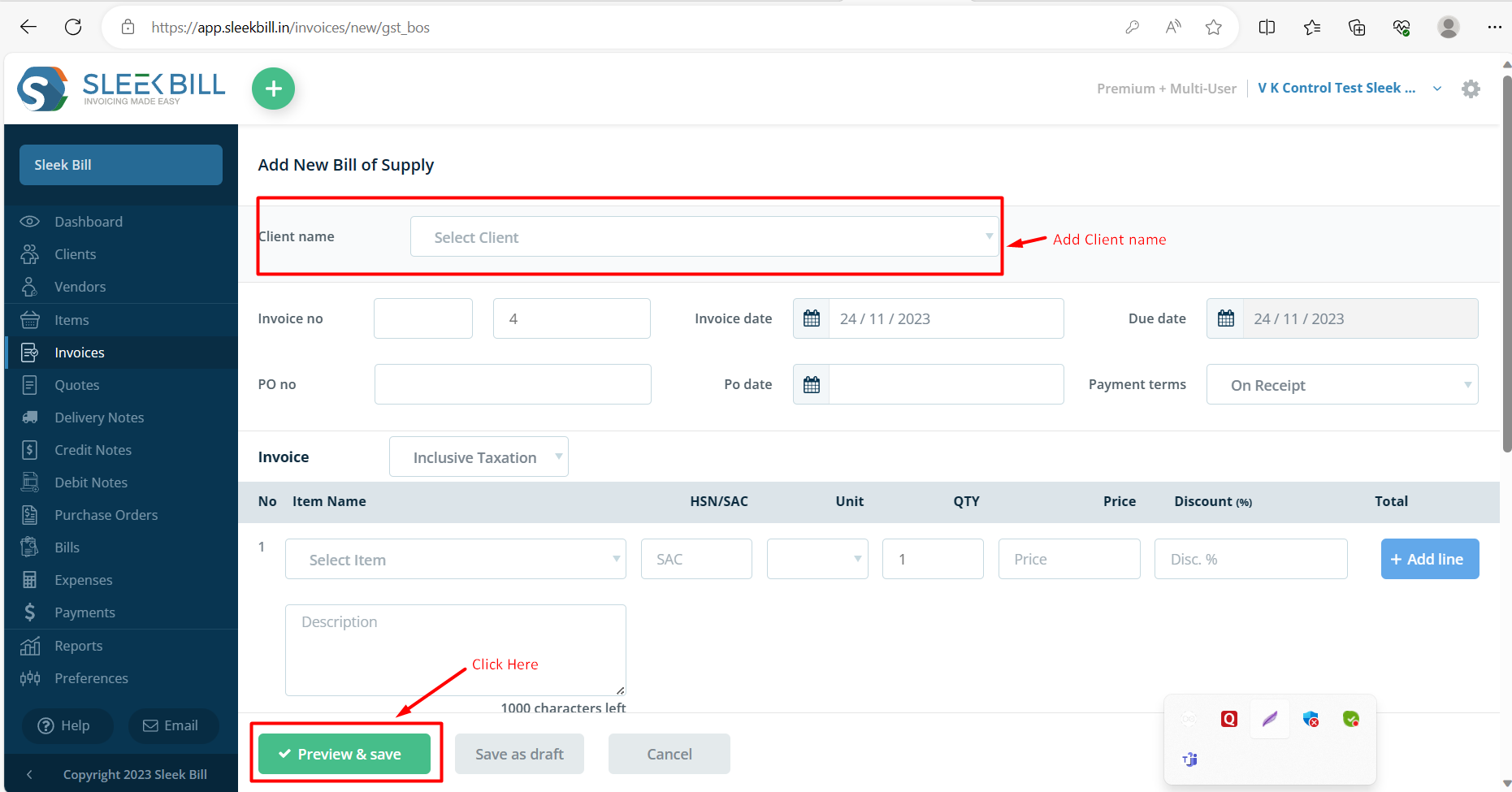Open Clients section in sidebar

click(x=76, y=254)
